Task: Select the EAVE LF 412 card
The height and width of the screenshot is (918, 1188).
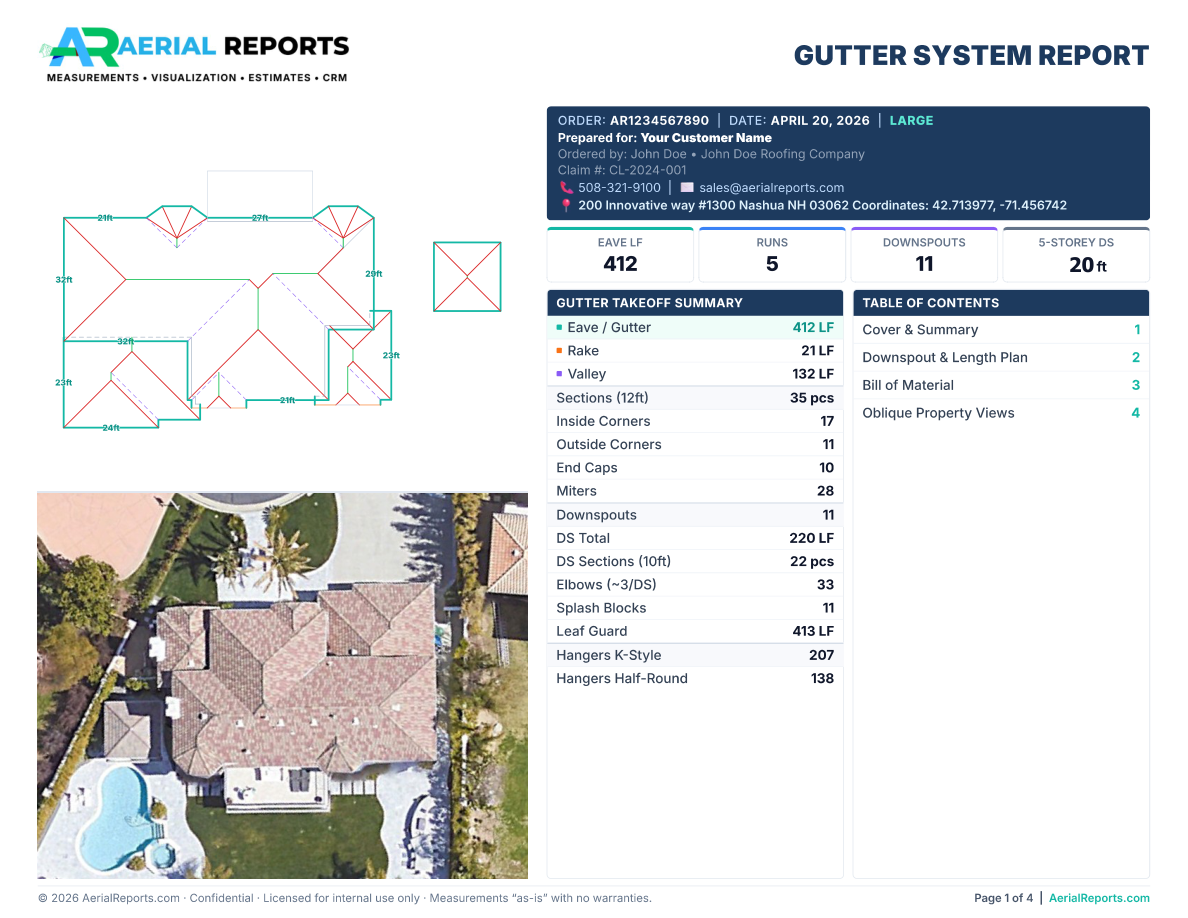Action: 620,255
